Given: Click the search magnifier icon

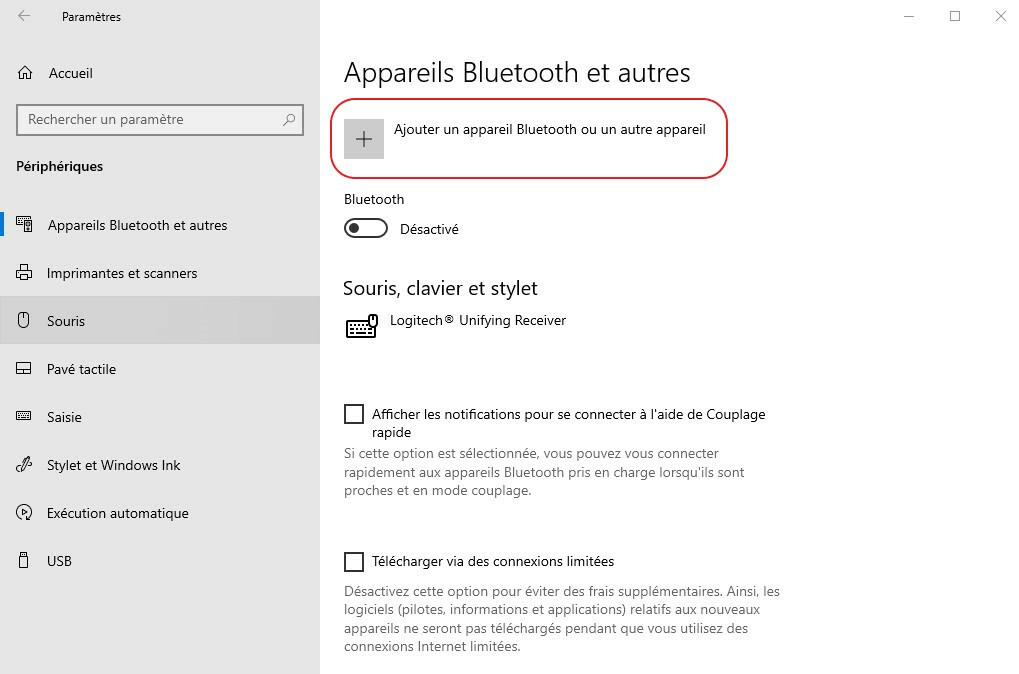Looking at the screenshot, I should coord(289,119).
